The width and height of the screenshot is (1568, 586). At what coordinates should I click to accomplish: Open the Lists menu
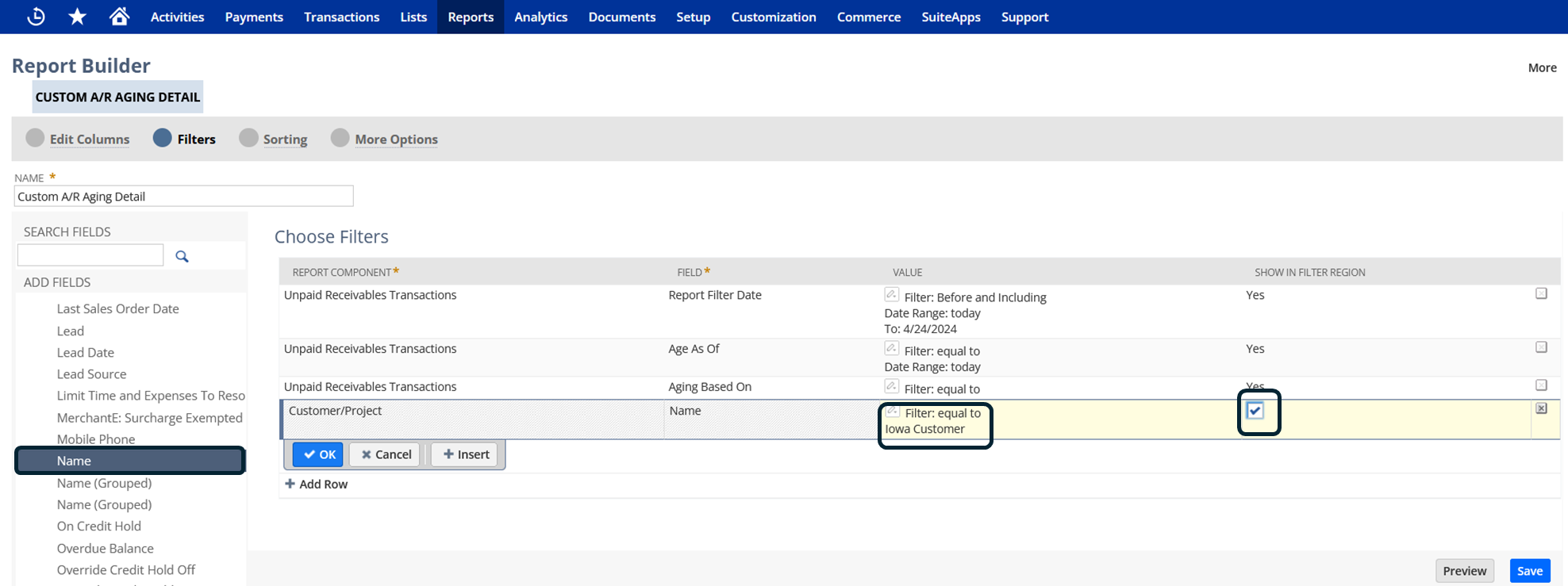(413, 17)
